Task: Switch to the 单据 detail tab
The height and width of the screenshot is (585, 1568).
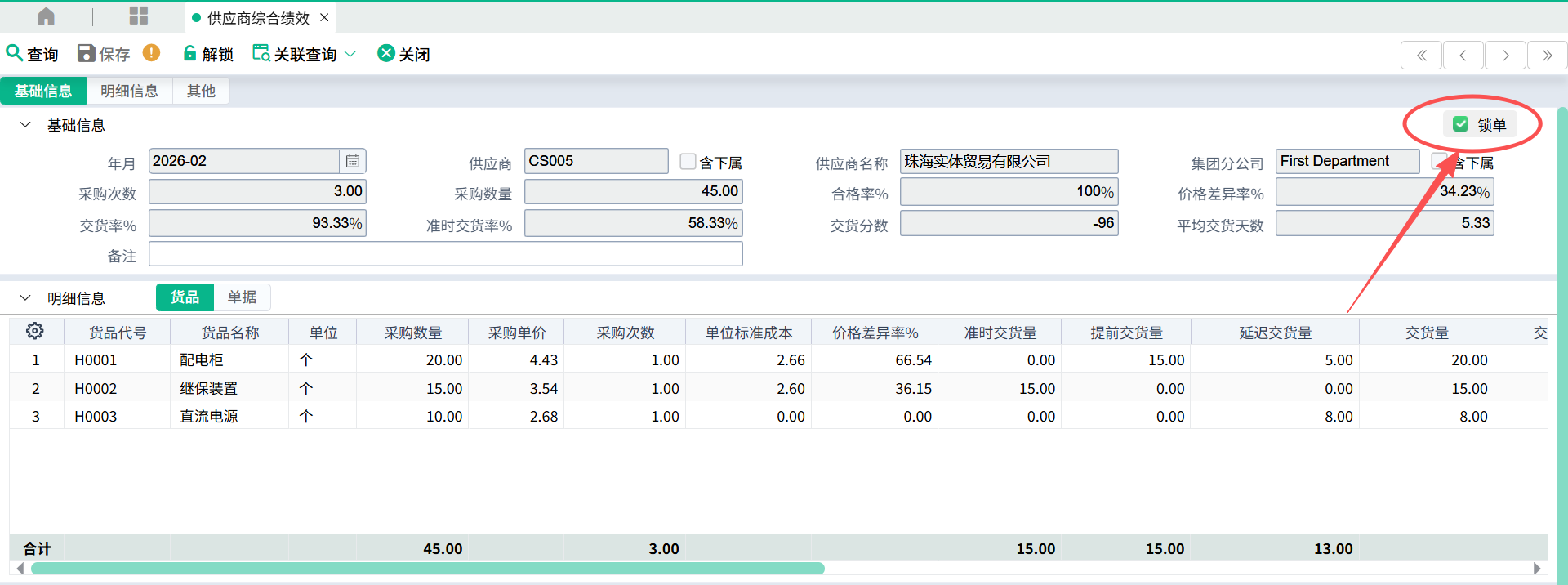Action: pos(242,297)
